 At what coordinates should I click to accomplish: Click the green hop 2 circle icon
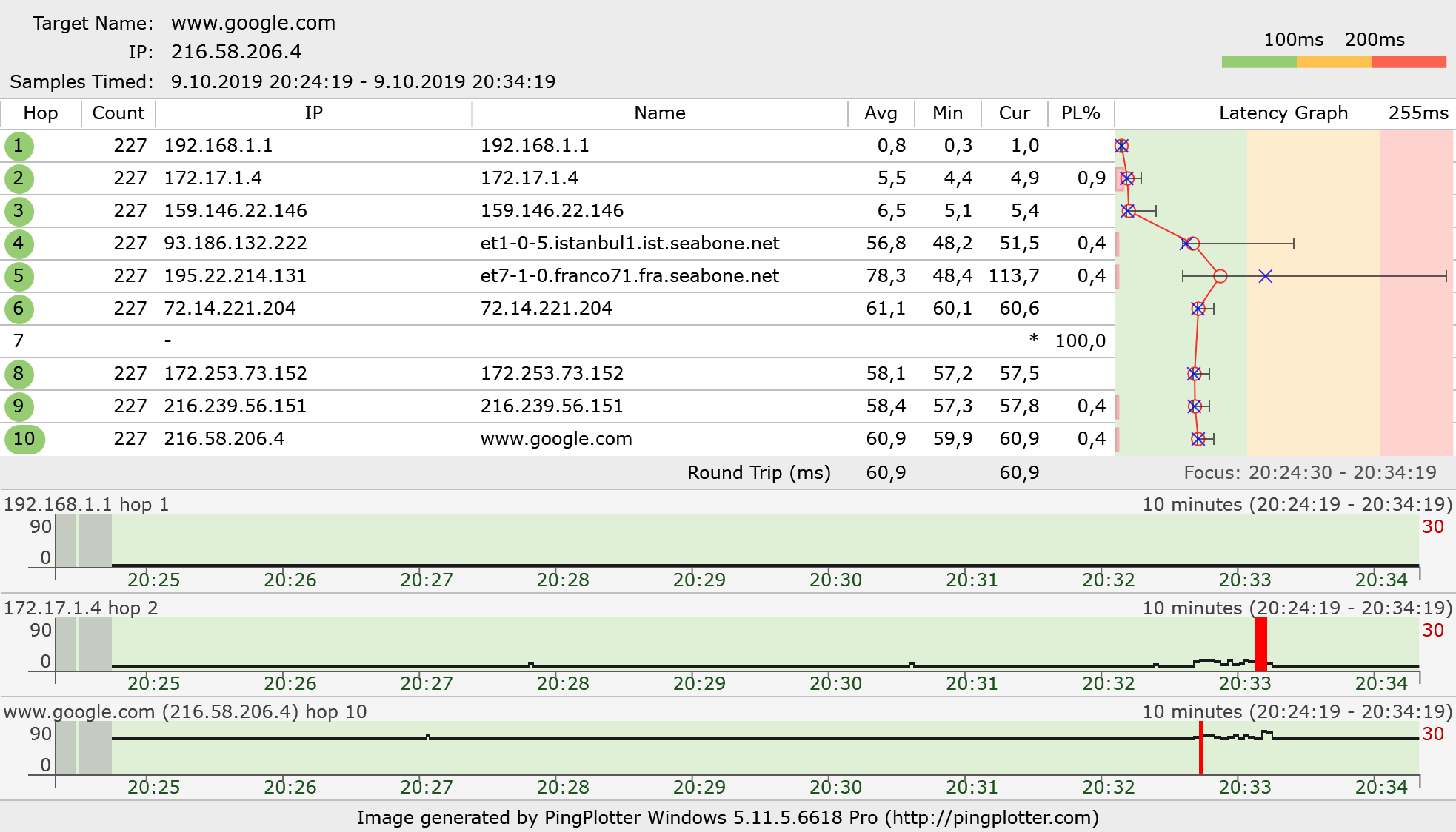tap(19, 178)
